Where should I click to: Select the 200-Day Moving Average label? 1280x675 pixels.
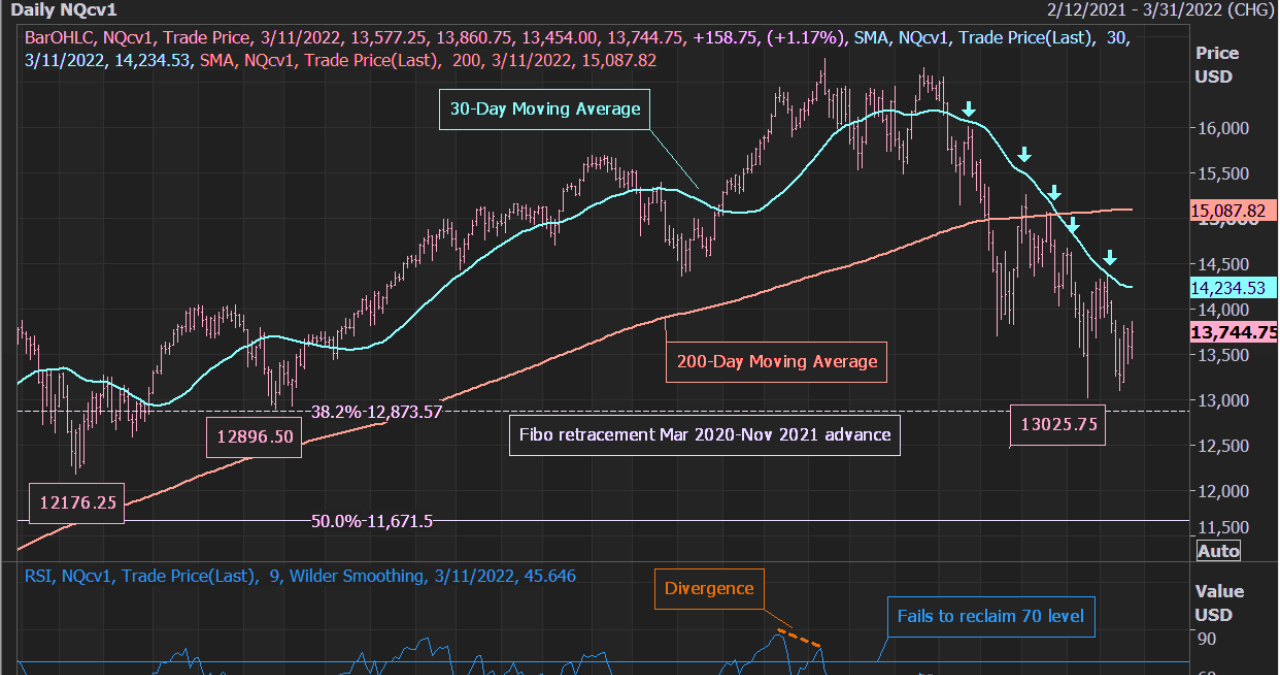tap(776, 362)
